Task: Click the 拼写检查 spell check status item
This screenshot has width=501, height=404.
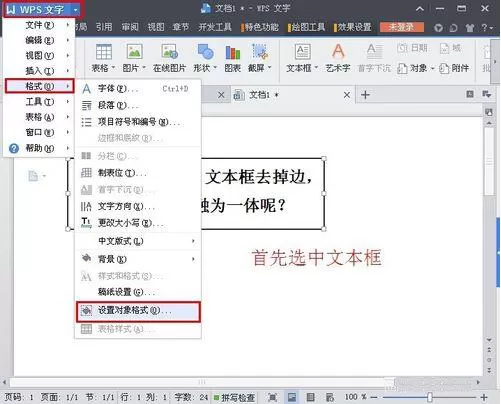Action: (234, 397)
